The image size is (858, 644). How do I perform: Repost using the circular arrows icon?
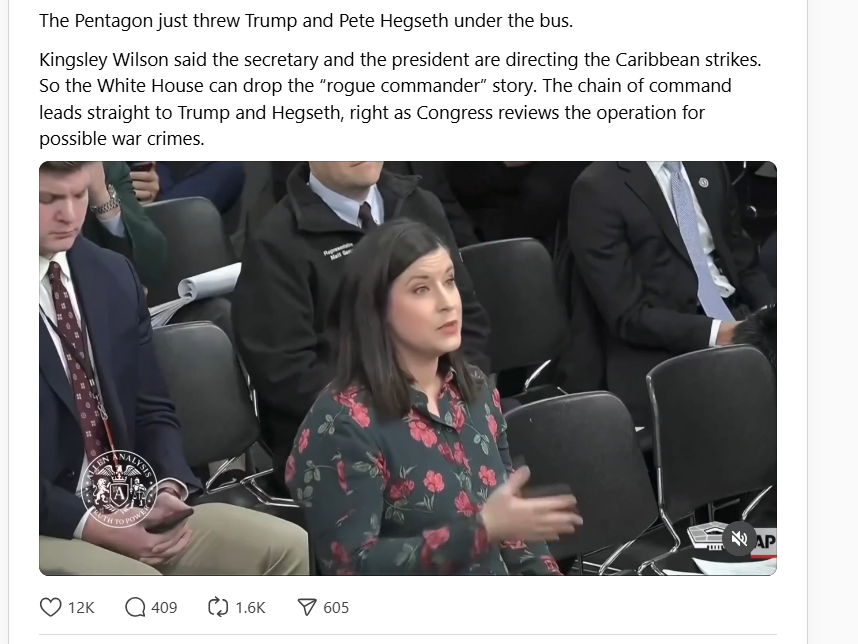(218, 607)
